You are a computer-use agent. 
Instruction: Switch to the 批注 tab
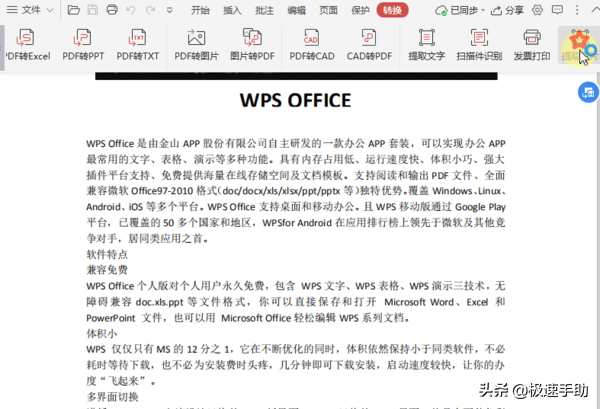click(x=264, y=10)
